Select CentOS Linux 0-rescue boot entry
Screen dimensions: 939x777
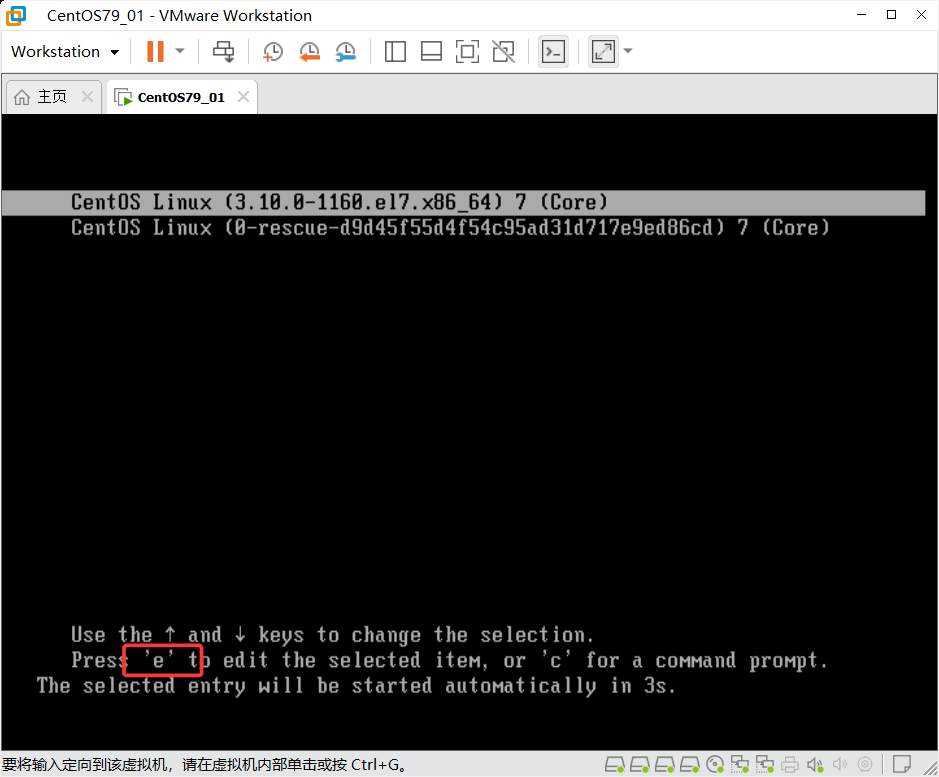tap(450, 228)
